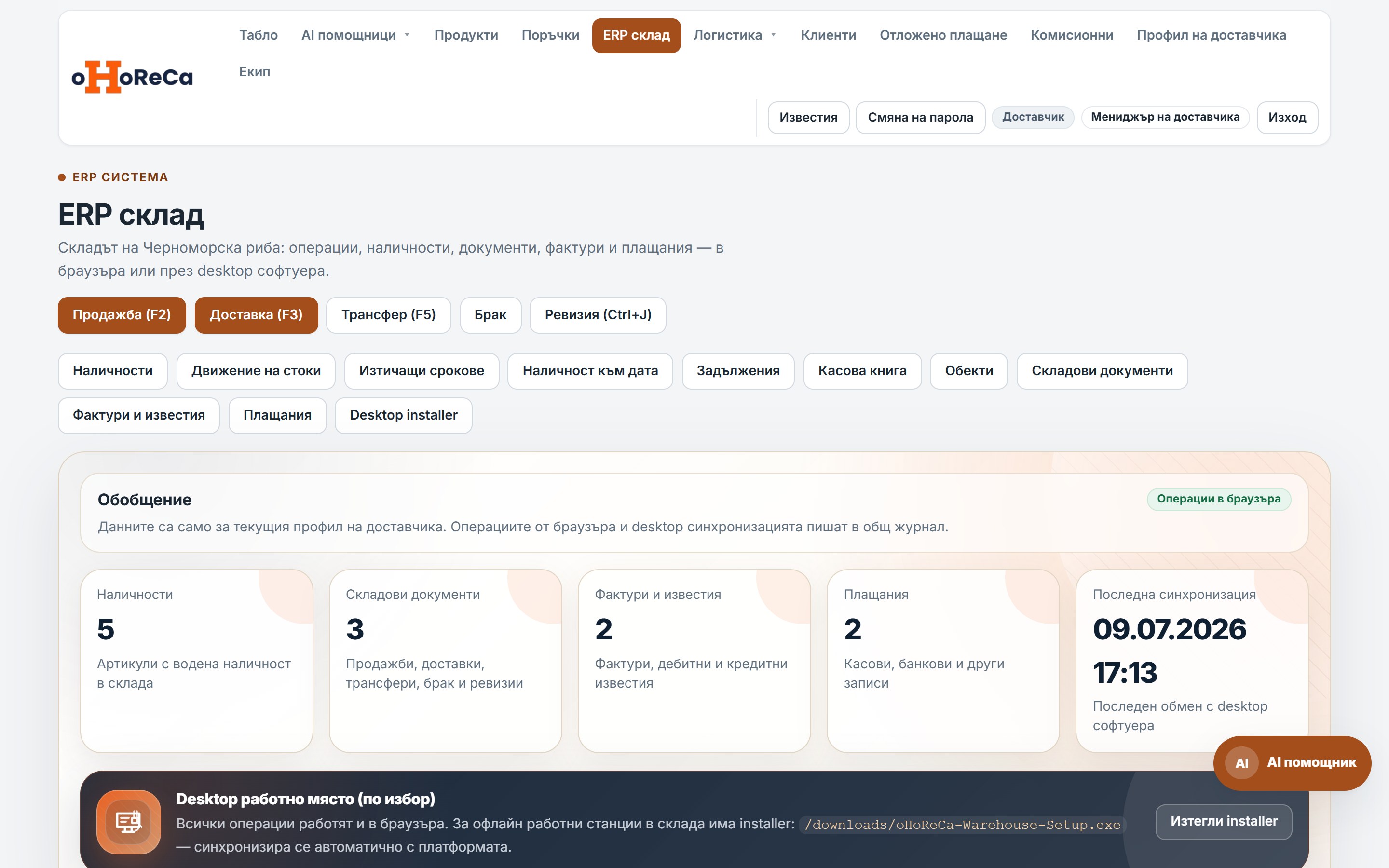
Task: Open the Задължения report
Action: [738, 371]
